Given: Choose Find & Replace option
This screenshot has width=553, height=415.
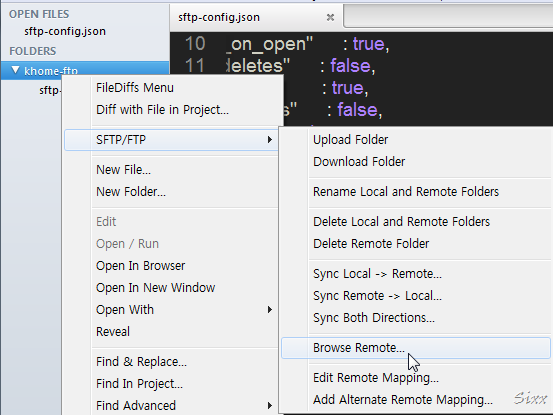Looking at the screenshot, I should 141,362.
